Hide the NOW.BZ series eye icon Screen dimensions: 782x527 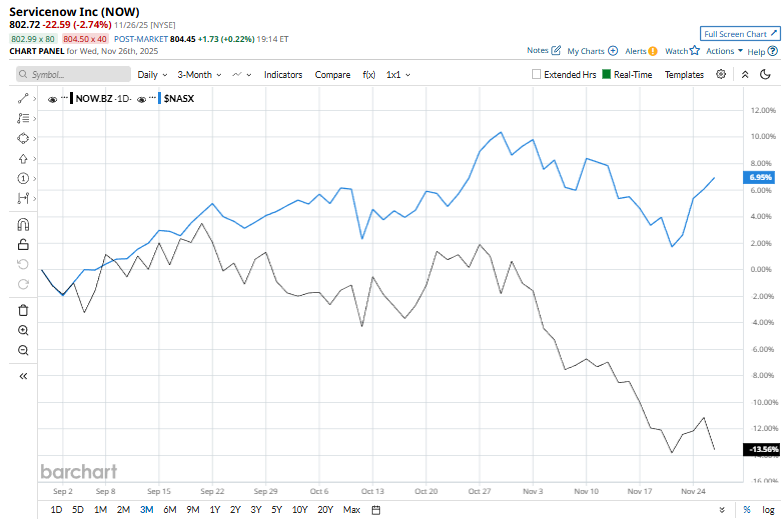tap(52, 99)
